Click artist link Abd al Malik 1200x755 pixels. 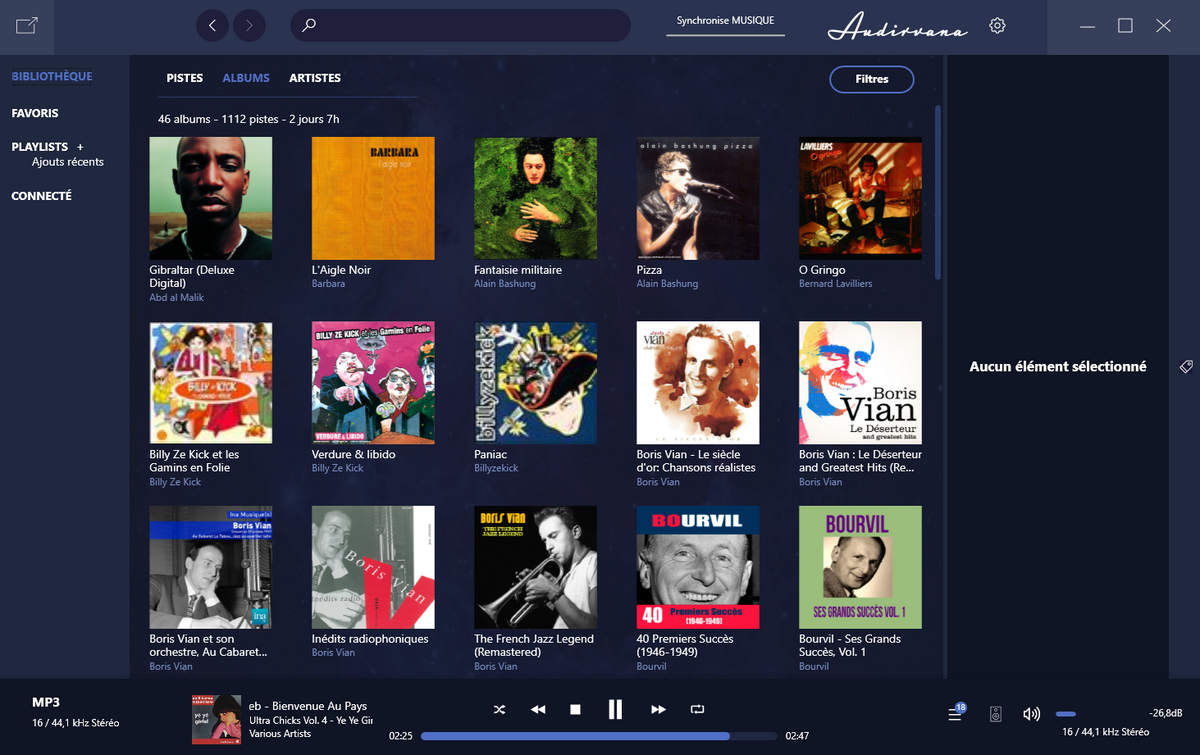(177, 298)
